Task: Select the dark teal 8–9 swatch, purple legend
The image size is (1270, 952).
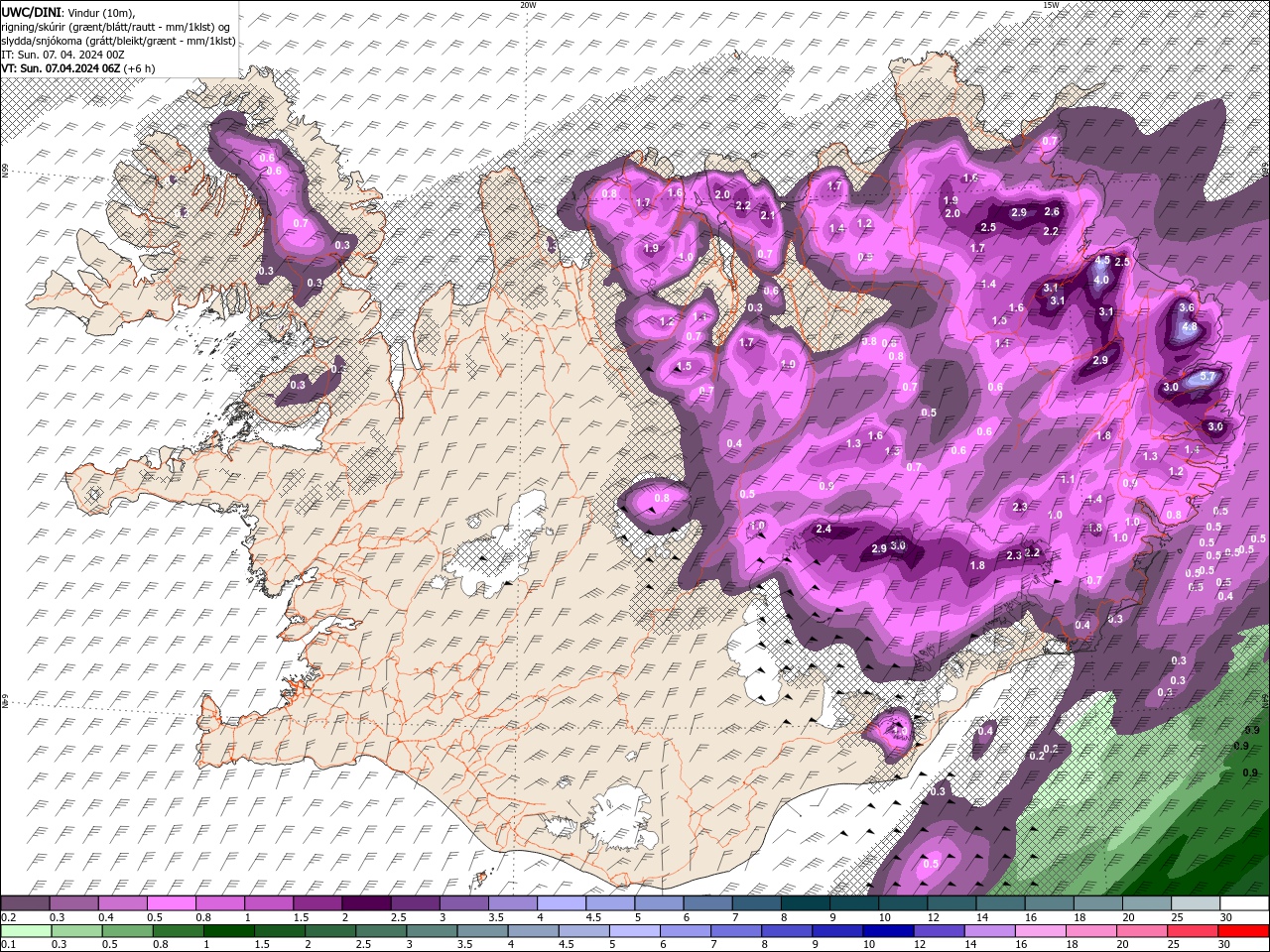Action: [x=807, y=903]
